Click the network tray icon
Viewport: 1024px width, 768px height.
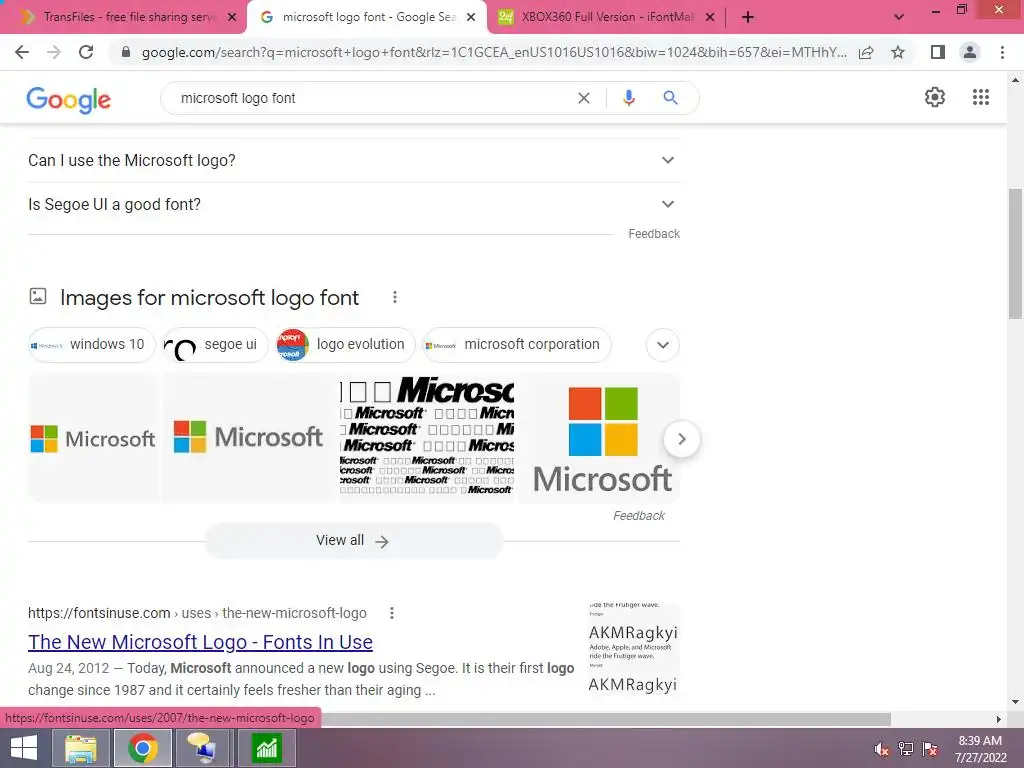906,749
